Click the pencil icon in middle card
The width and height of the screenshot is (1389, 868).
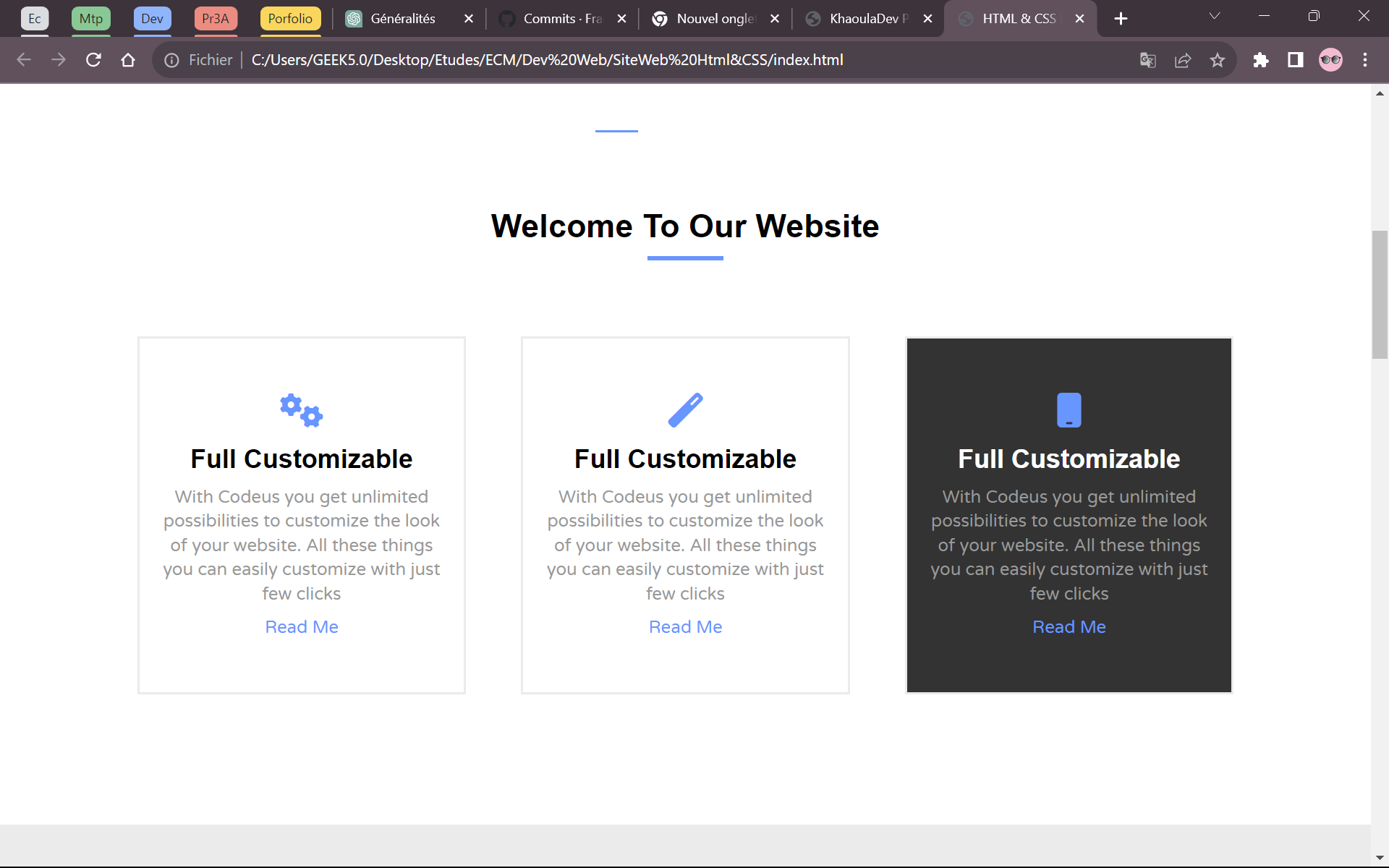tap(685, 410)
